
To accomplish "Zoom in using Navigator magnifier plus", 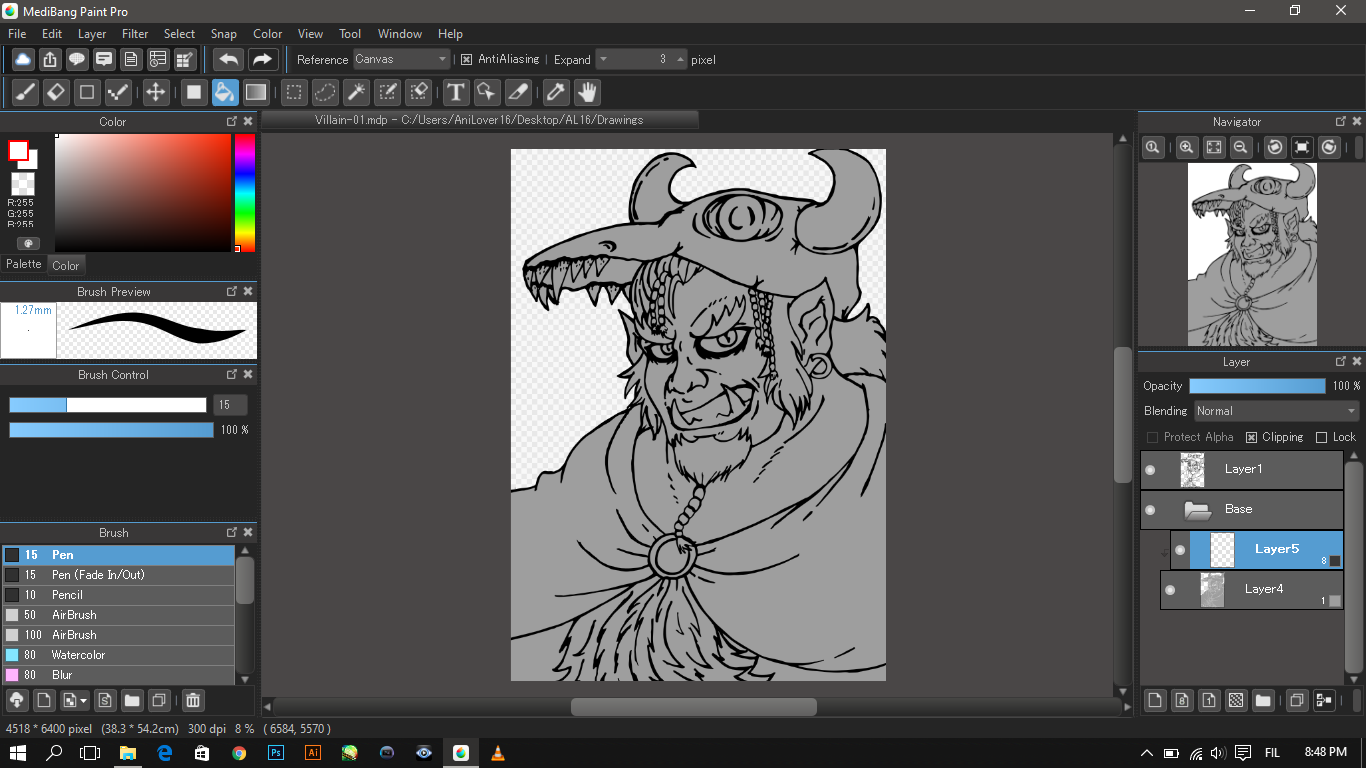I will pyautogui.click(x=1186, y=147).
